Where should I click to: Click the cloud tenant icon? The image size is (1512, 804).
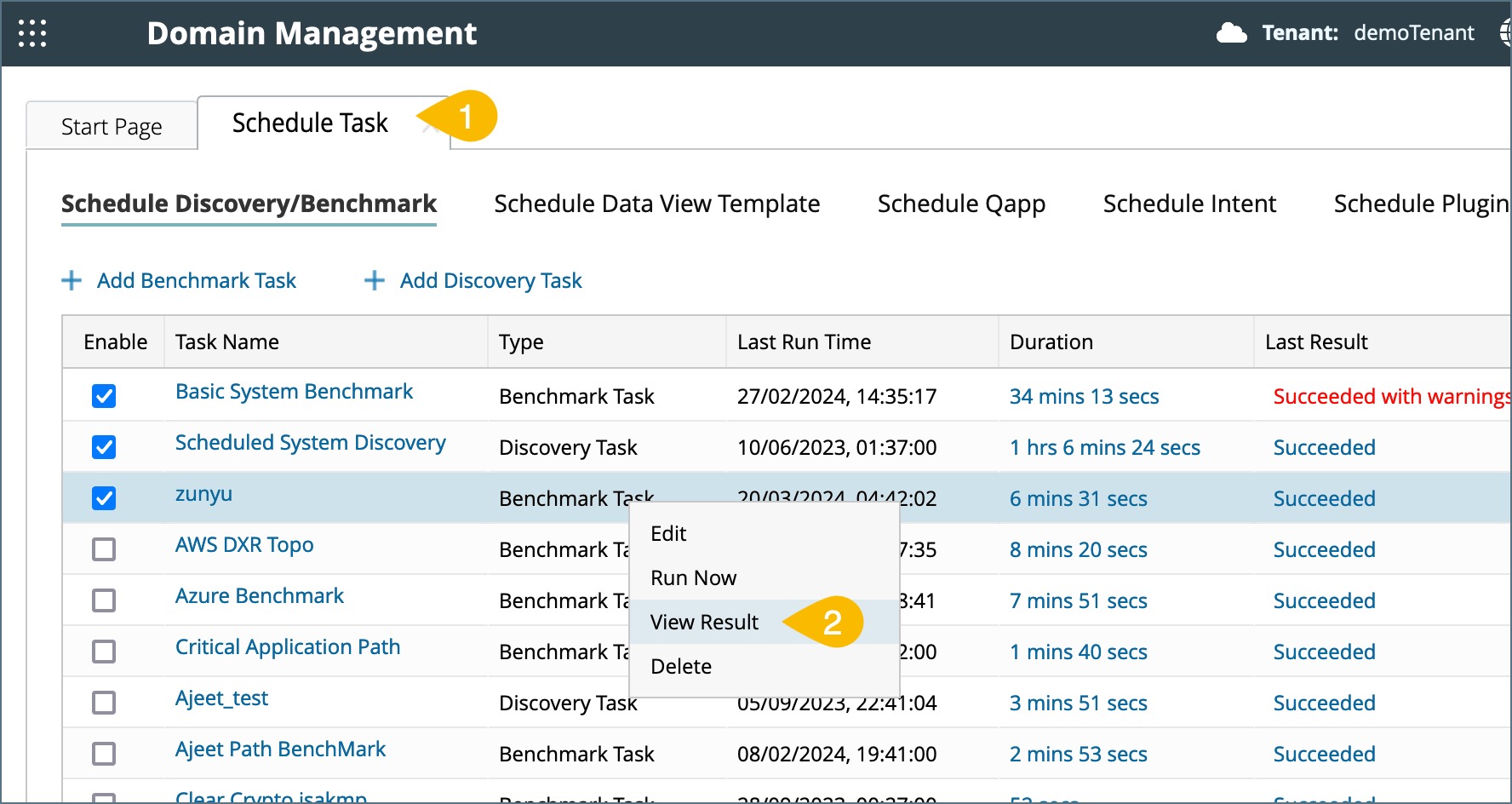(x=1231, y=33)
